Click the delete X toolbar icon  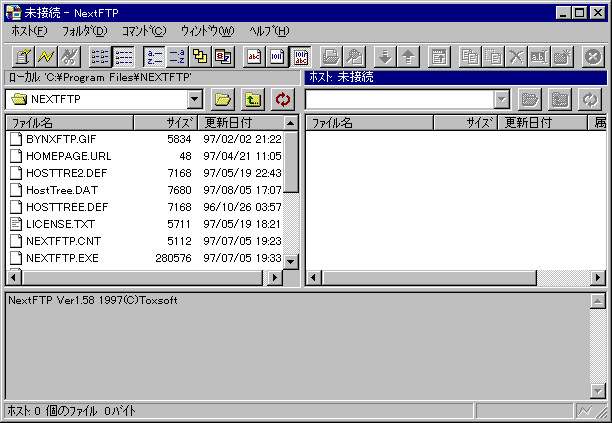[x=516, y=57]
